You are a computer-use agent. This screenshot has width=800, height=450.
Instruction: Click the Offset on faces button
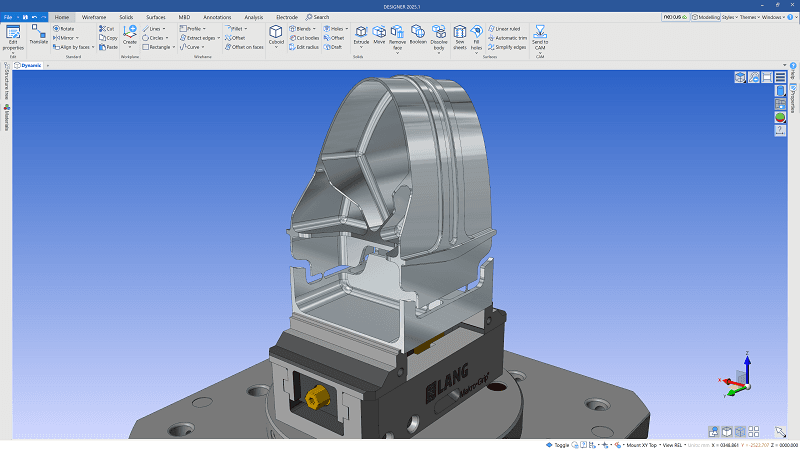(x=245, y=47)
